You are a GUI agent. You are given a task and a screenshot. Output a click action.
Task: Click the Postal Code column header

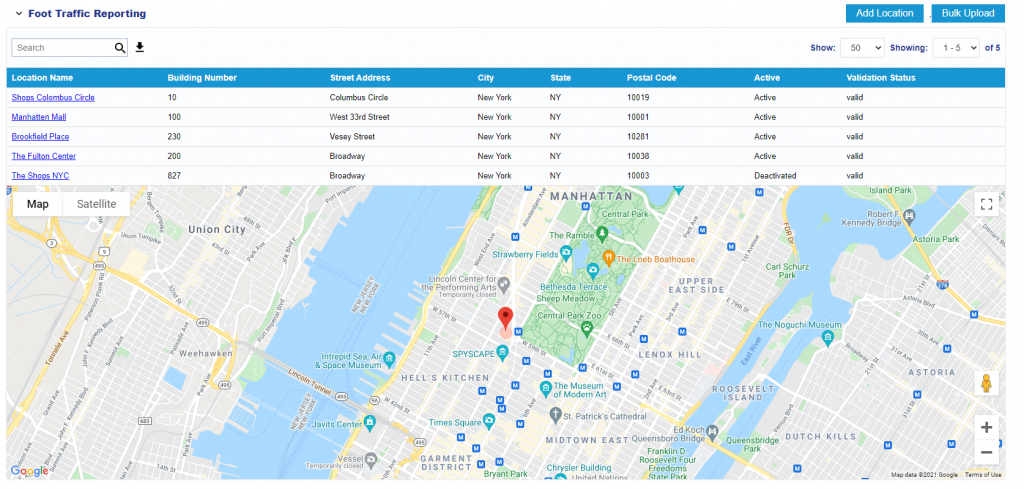tap(651, 78)
